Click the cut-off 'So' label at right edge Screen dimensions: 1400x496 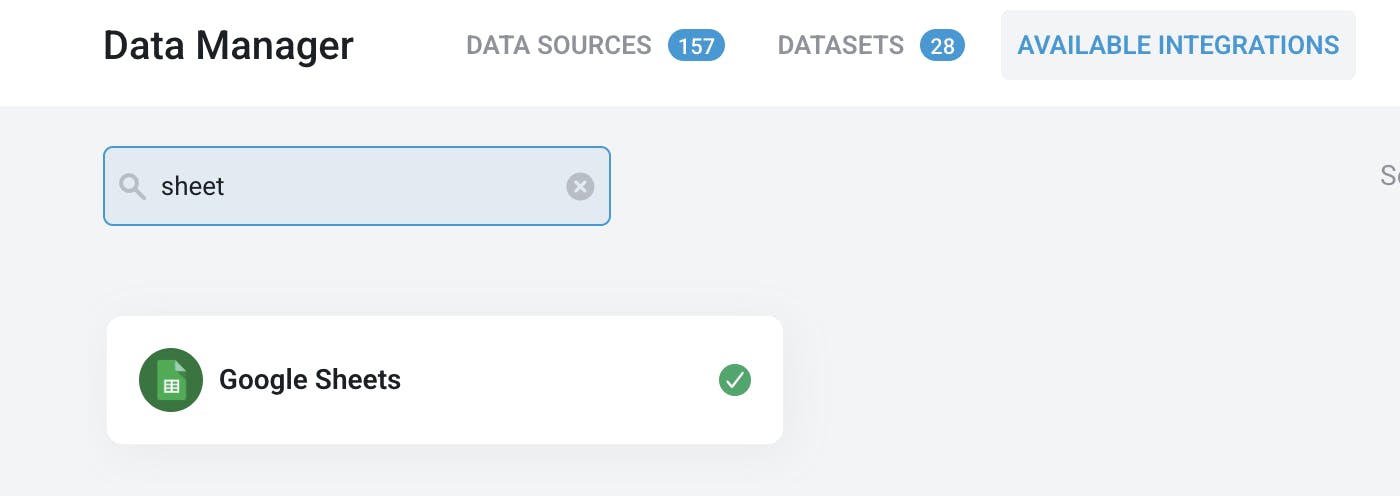pyautogui.click(x=1390, y=176)
